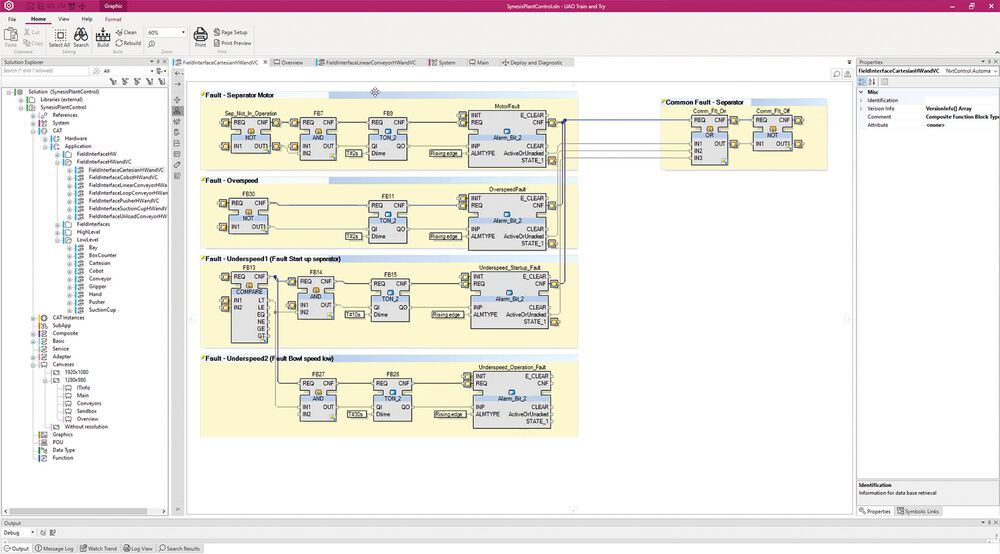Screen dimensions: 1000x554
Task: Switch to the View ribbon tab
Action: [x=64, y=19]
